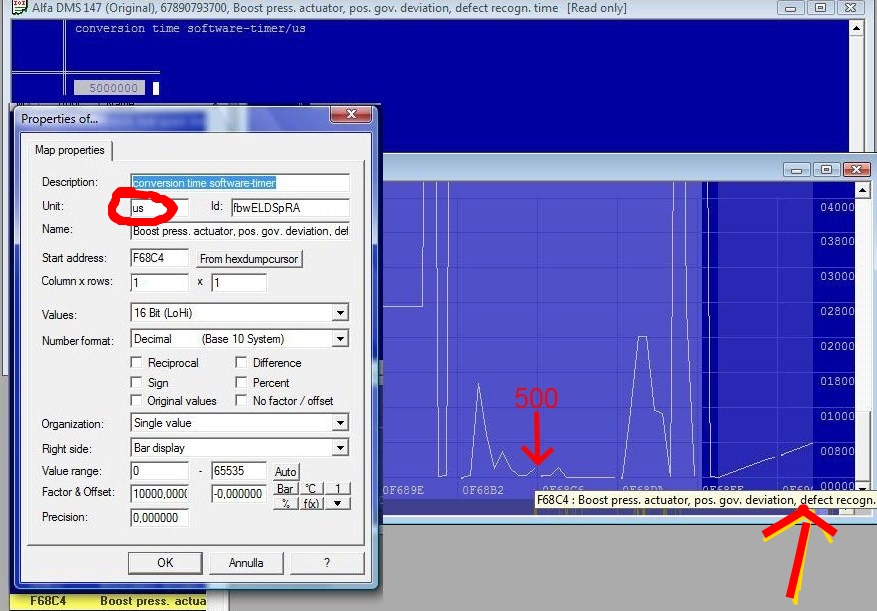Select the Map properties tab
The image size is (877, 611).
[x=69, y=150]
